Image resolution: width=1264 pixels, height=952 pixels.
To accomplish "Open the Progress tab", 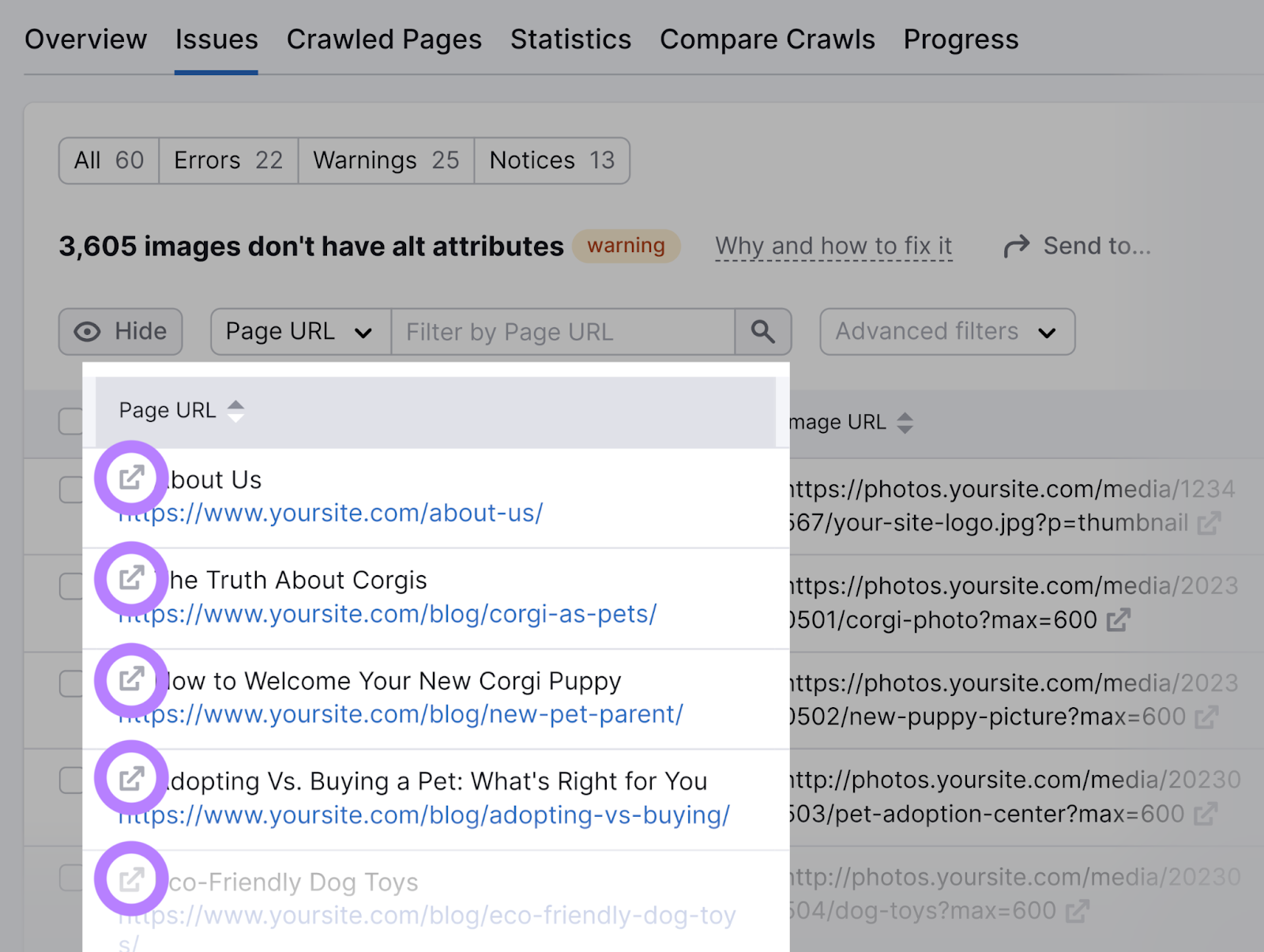I will pyautogui.click(x=961, y=40).
